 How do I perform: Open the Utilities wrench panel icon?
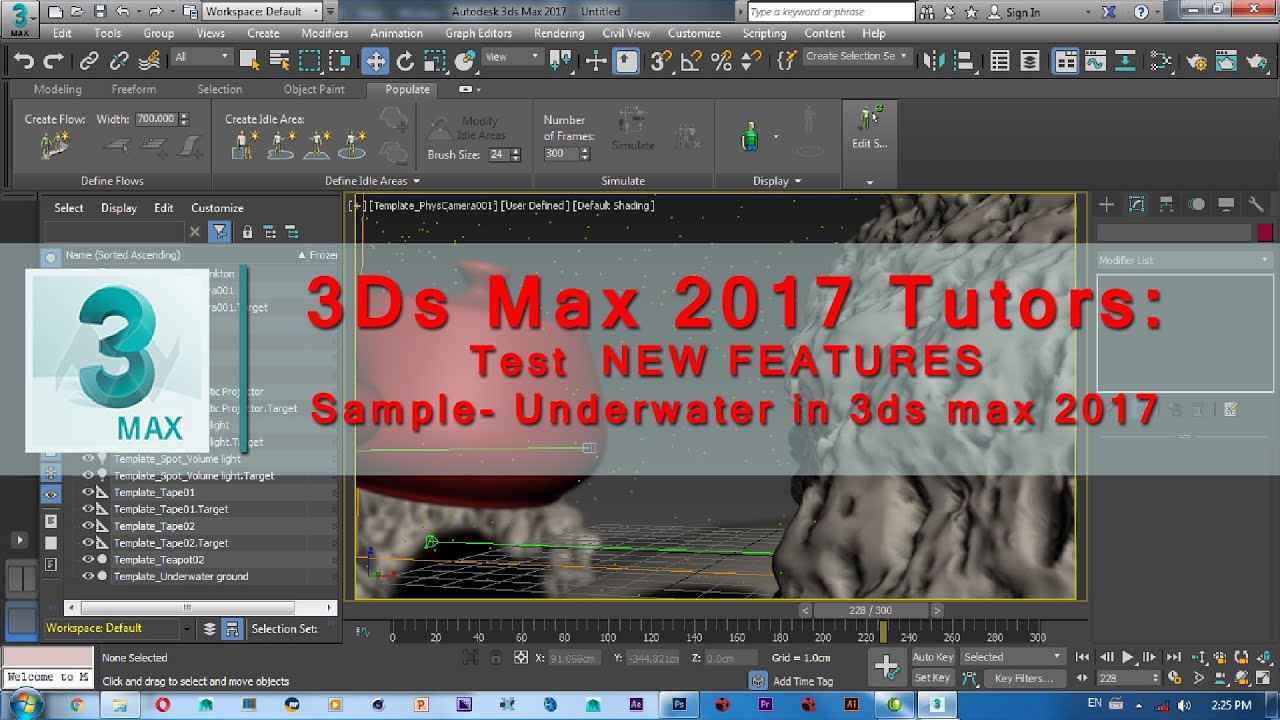pos(1257,205)
